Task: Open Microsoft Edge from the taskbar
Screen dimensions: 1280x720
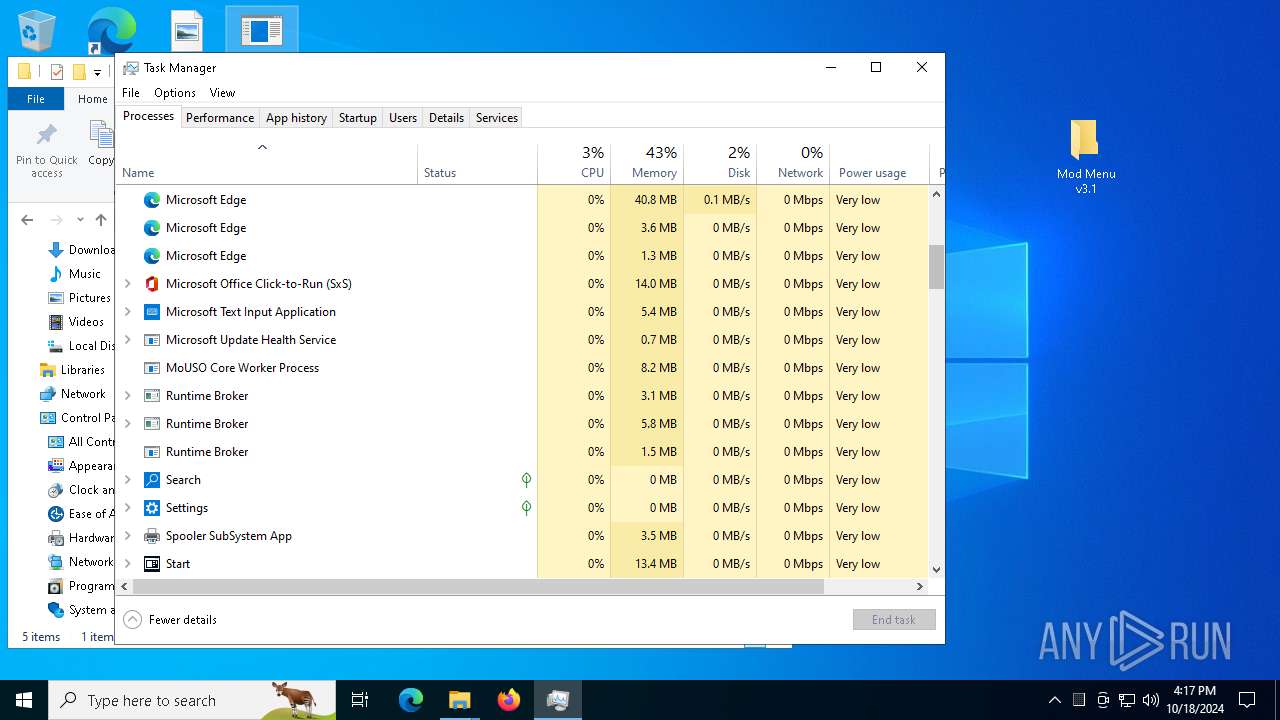Action: point(411,700)
